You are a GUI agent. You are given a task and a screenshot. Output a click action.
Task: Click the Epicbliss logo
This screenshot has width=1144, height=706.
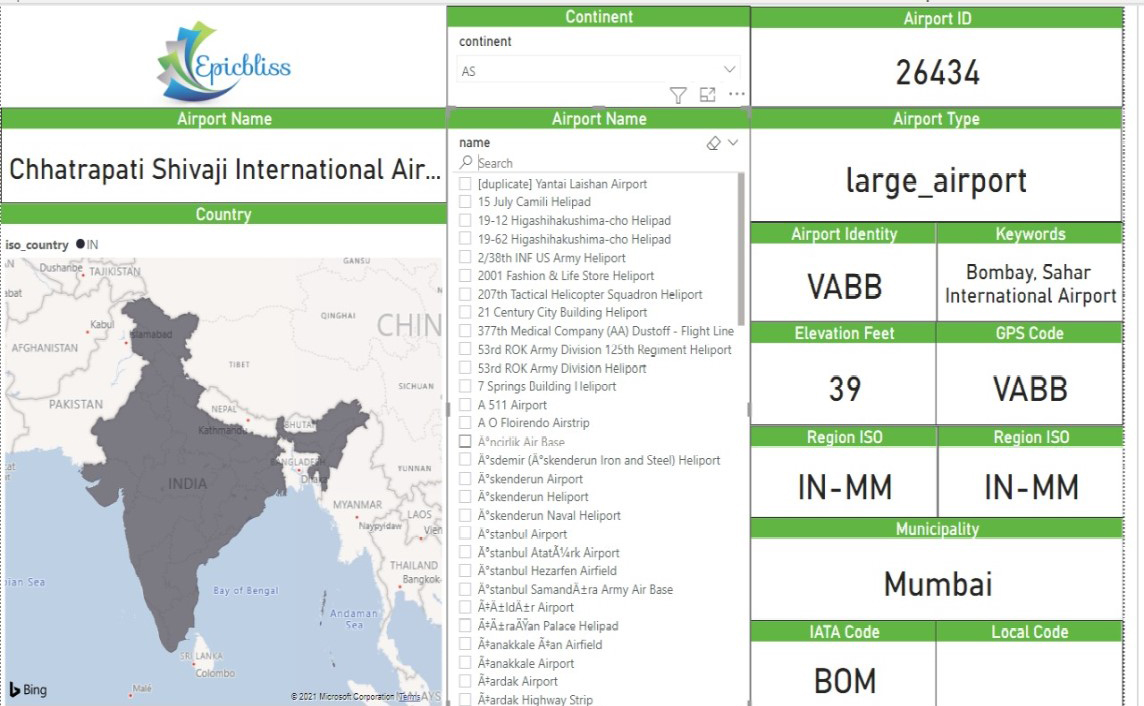(224, 62)
